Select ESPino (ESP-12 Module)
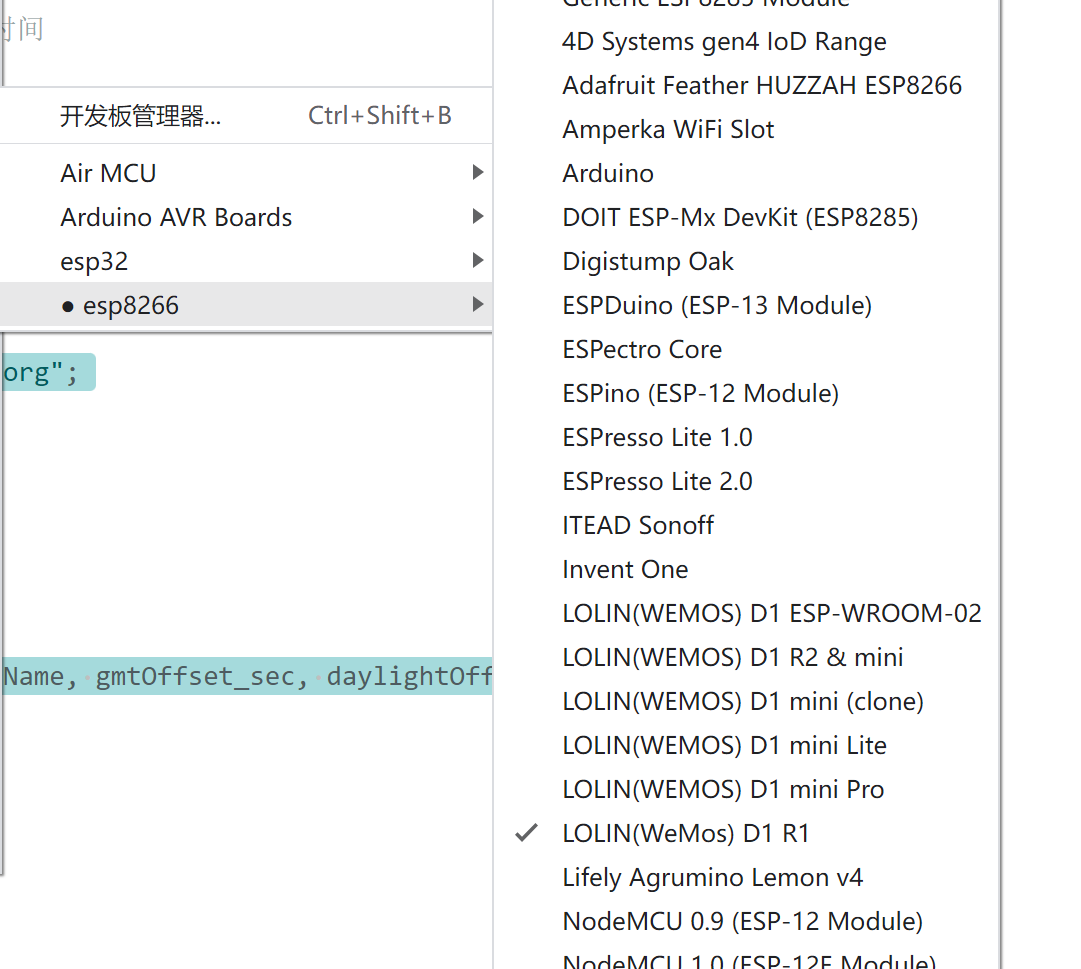The width and height of the screenshot is (1081, 969). (747, 394)
